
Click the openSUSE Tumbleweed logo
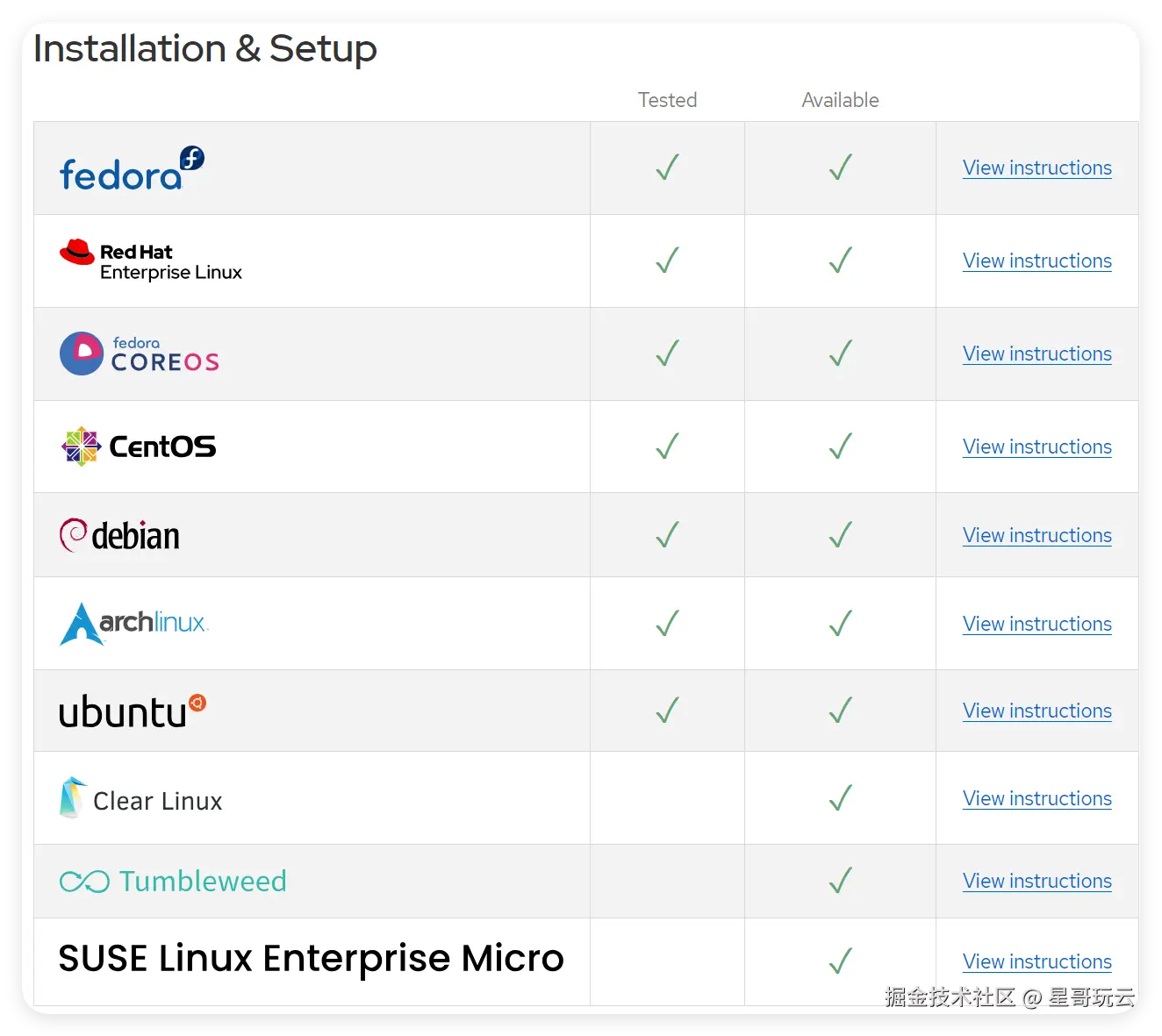[x=173, y=881]
